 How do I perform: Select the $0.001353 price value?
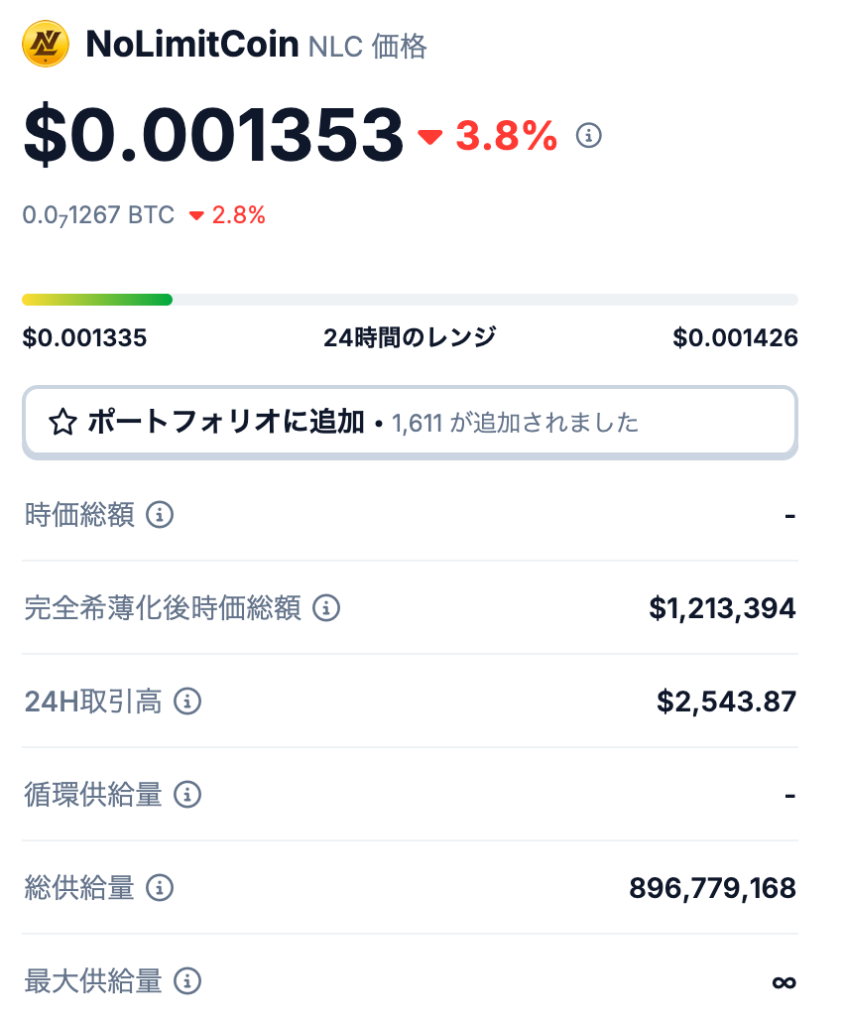pos(213,135)
